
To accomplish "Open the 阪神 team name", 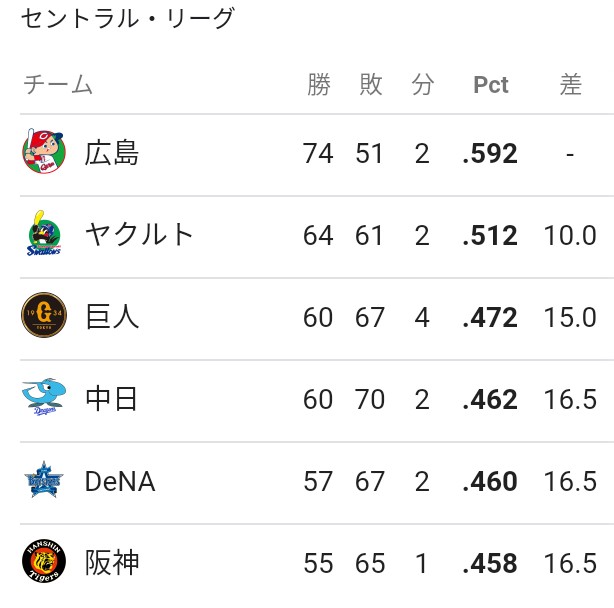I will 112,563.
